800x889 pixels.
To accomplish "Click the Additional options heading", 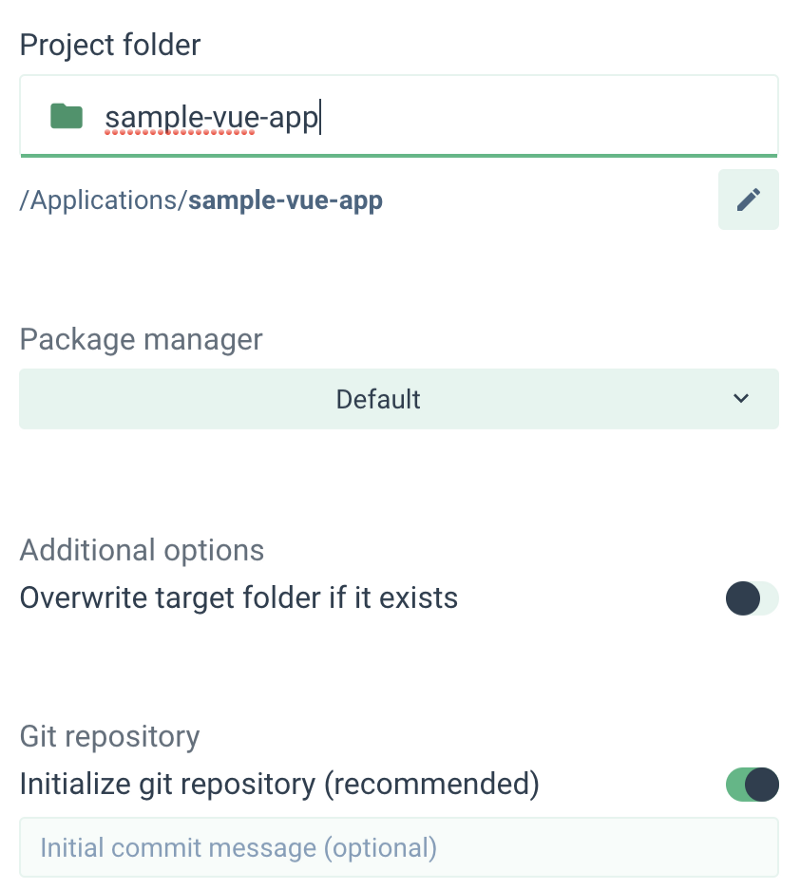I will click(142, 550).
